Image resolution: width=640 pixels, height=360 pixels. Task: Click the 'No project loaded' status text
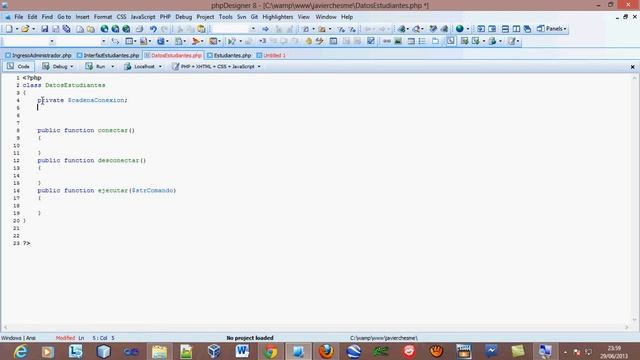pos(250,338)
